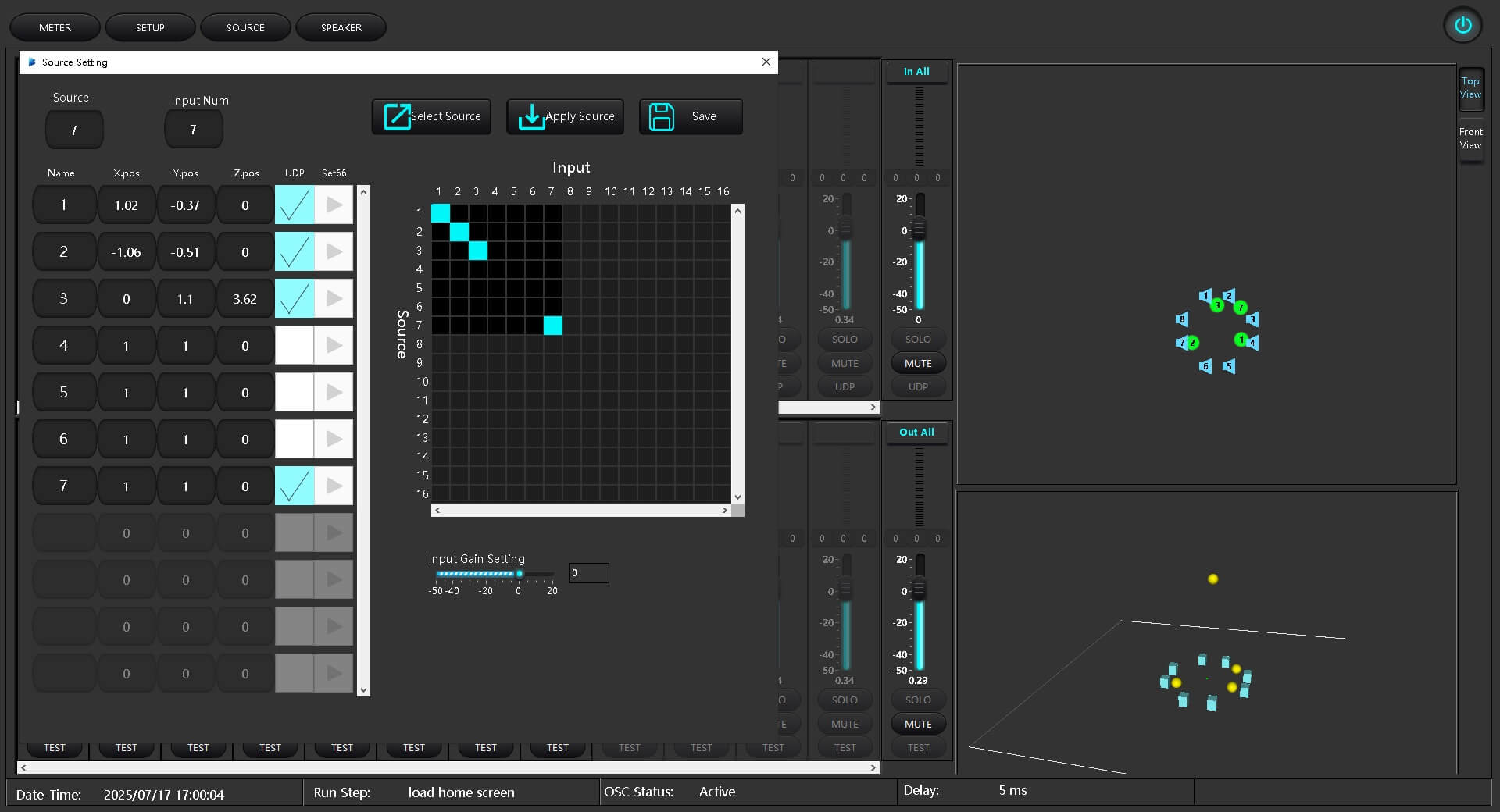Click the active matrix cell at source 7 input 7
The image size is (1500, 812).
552,326
